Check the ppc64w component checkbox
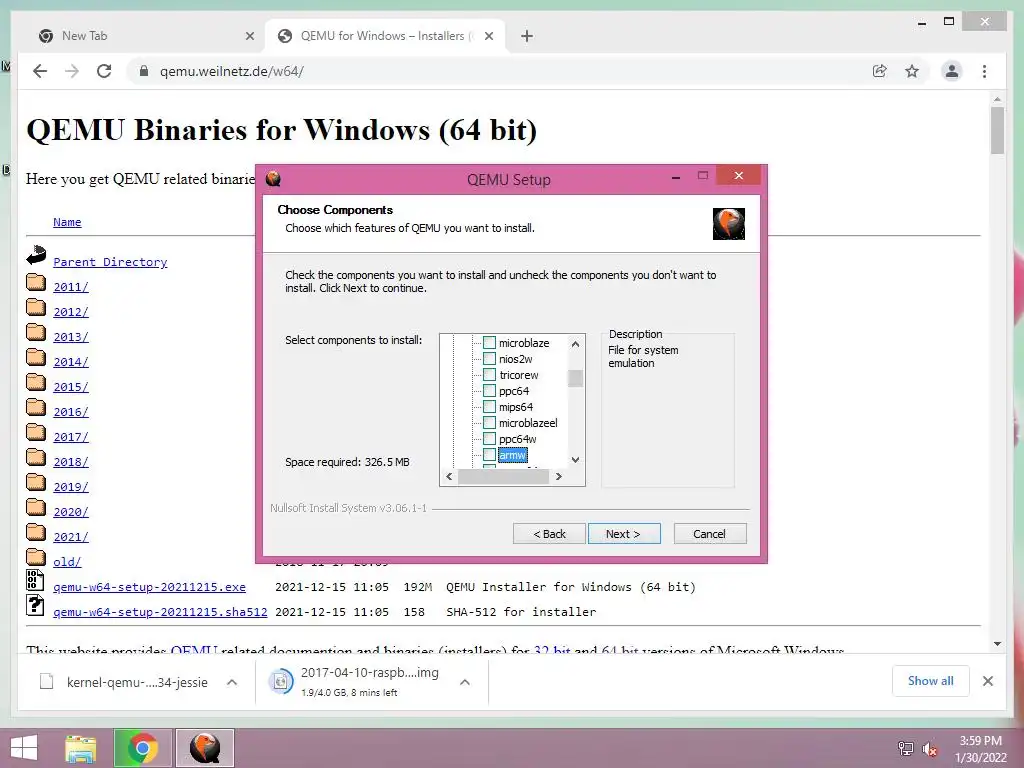This screenshot has width=1024, height=768. (x=489, y=439)
